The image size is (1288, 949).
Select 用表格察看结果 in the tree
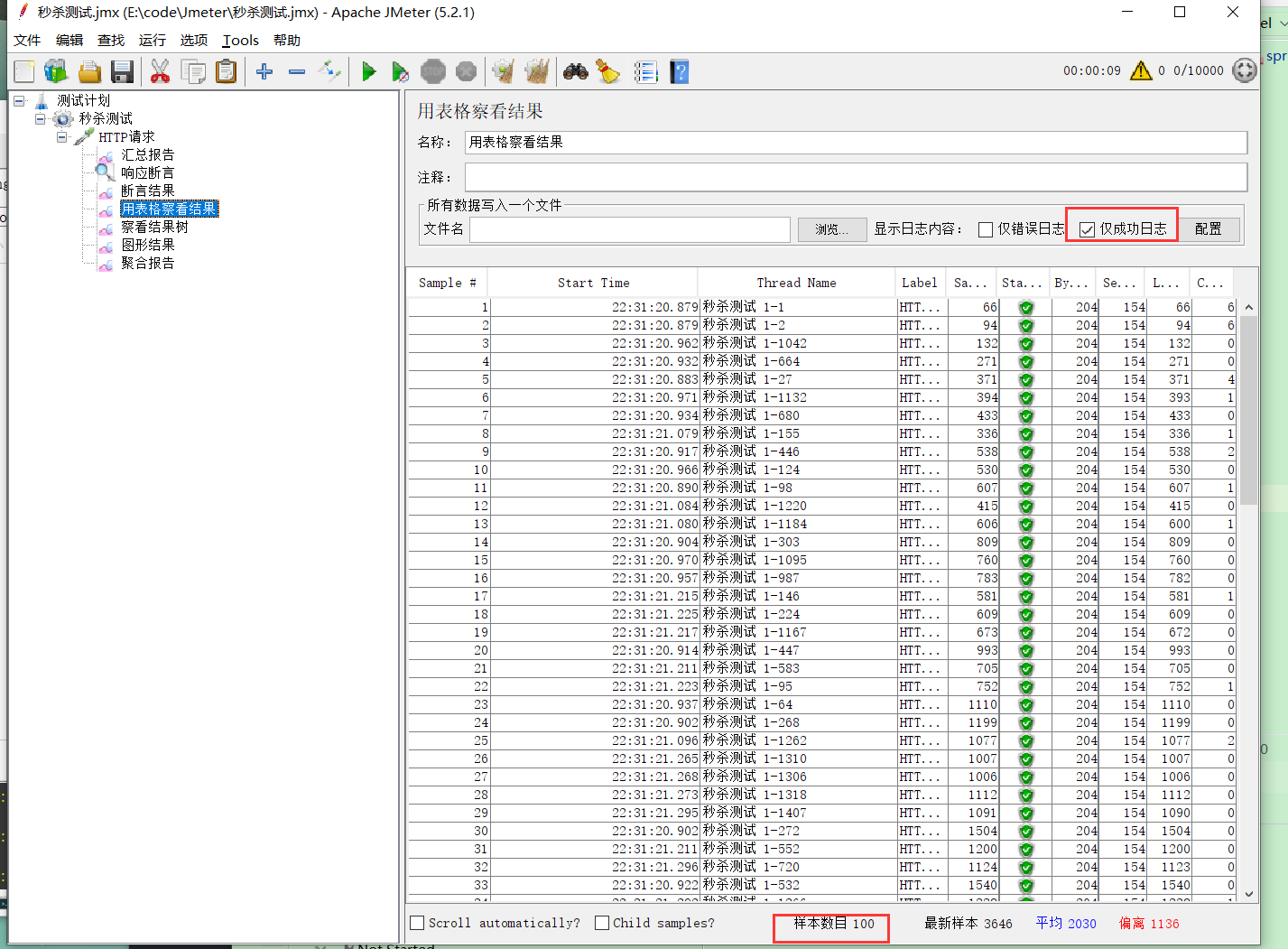[x=169, y=209]
